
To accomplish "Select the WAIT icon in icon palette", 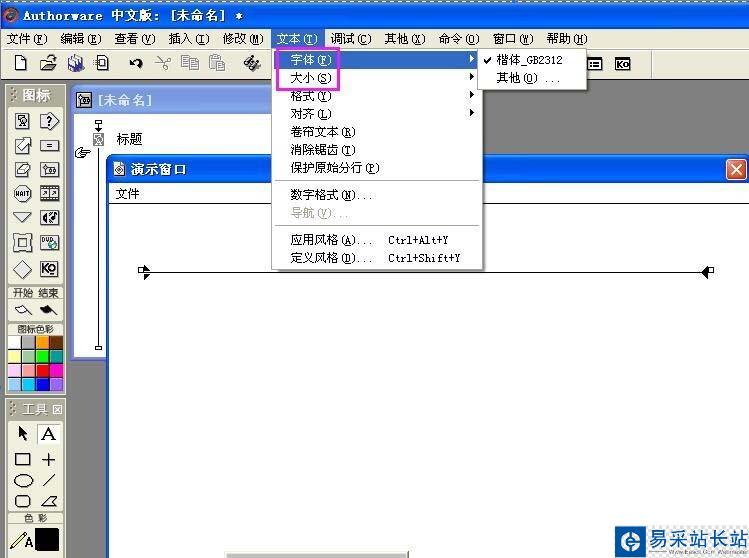I will tap(22, 193).
